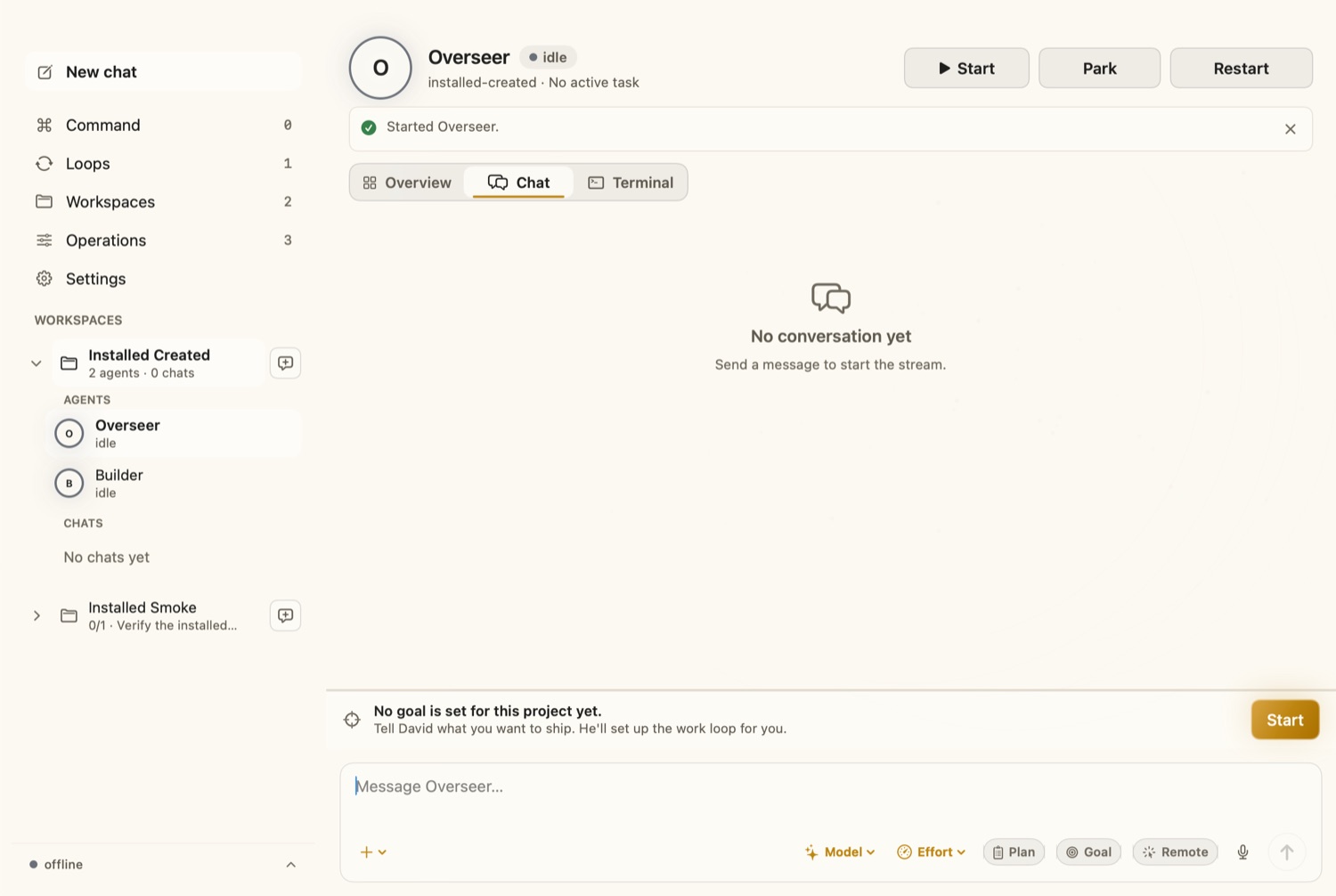This screenshot has width=1336, height=896.
Task: Click the green success check icon
Action: [x=369, y=127]
